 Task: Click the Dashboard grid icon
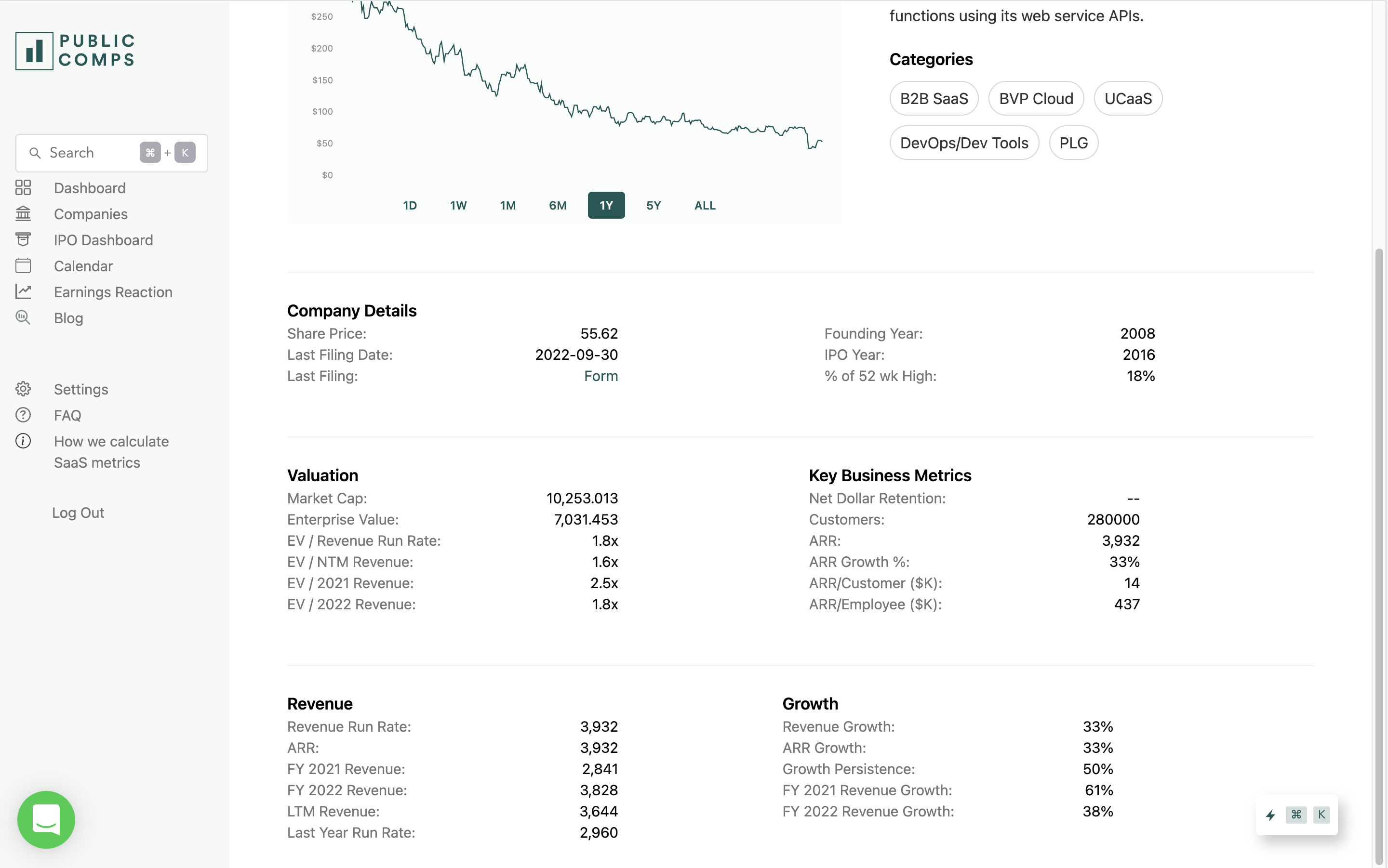[x=23, y=188]
